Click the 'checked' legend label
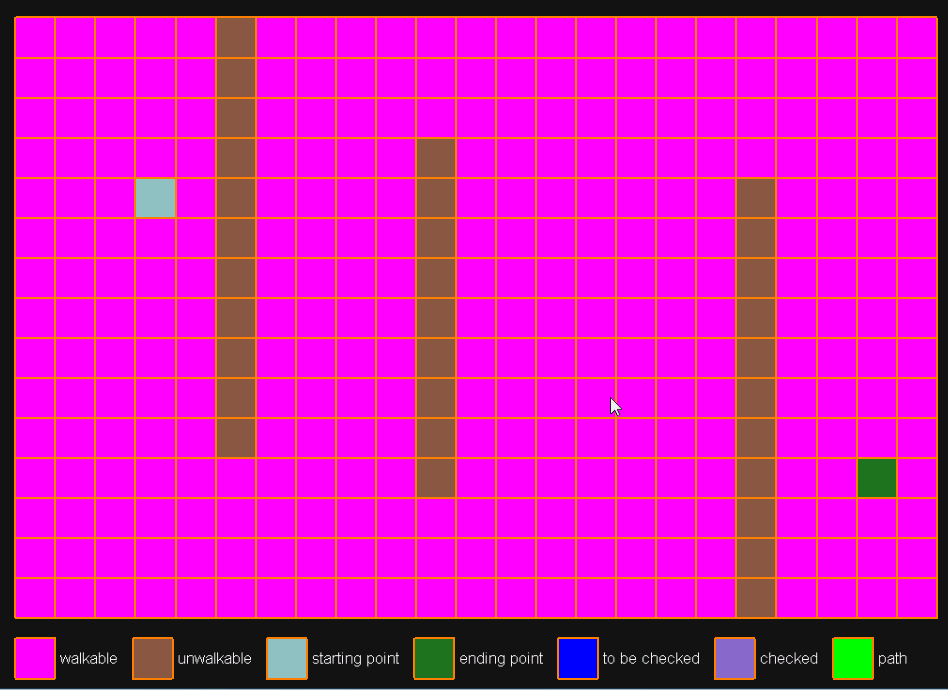 click(789, 659)
